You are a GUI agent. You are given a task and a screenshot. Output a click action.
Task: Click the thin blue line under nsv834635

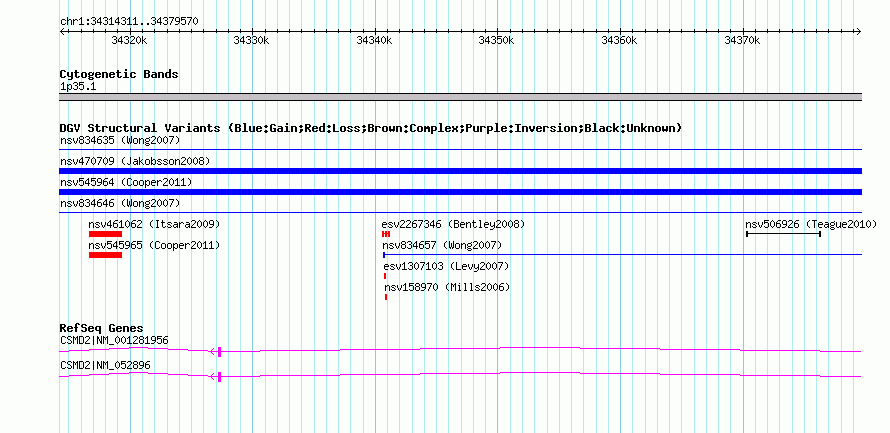(460, 150)
